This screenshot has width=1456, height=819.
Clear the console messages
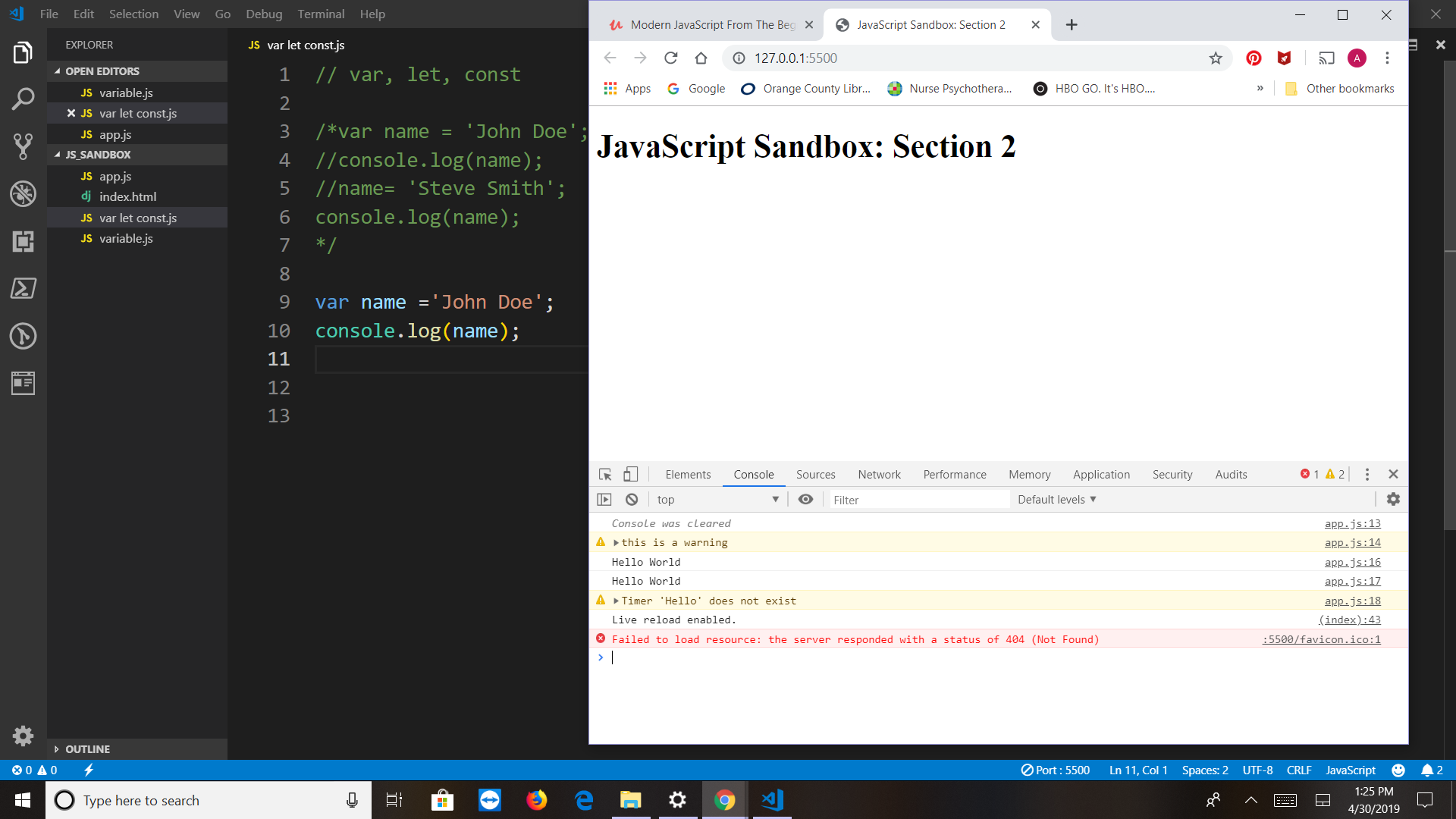(x=631, y=499)
